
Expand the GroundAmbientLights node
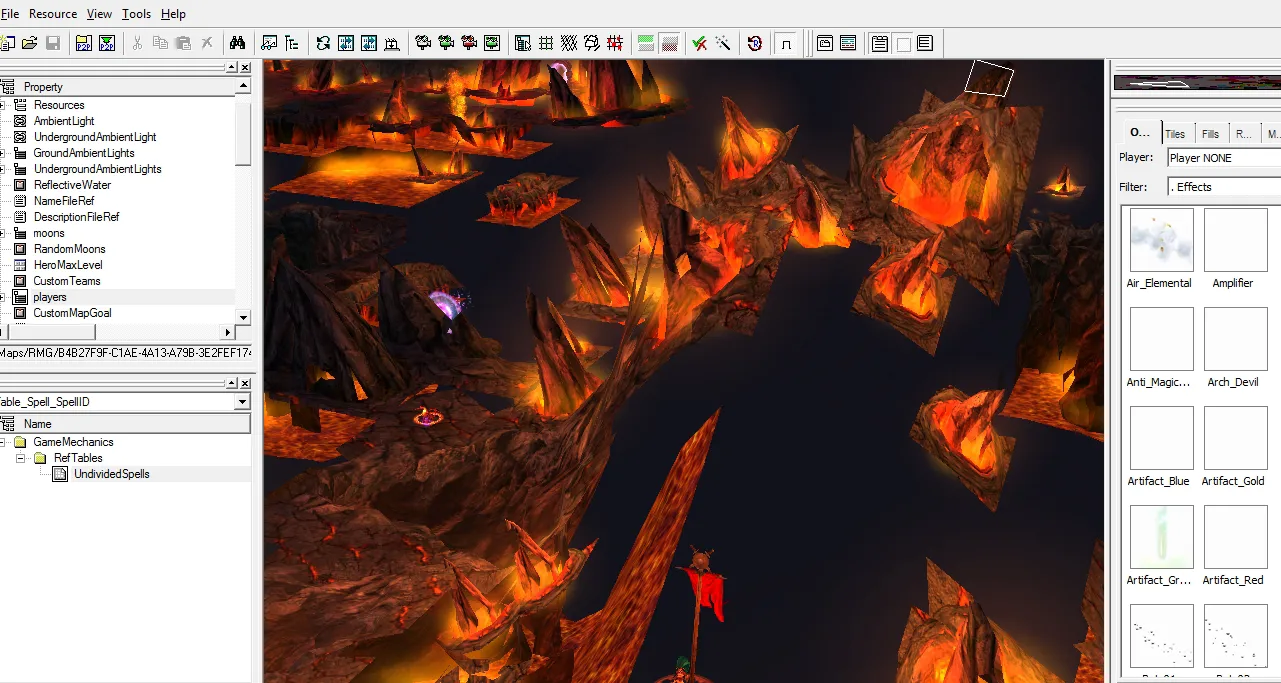[x=3, y=153]
